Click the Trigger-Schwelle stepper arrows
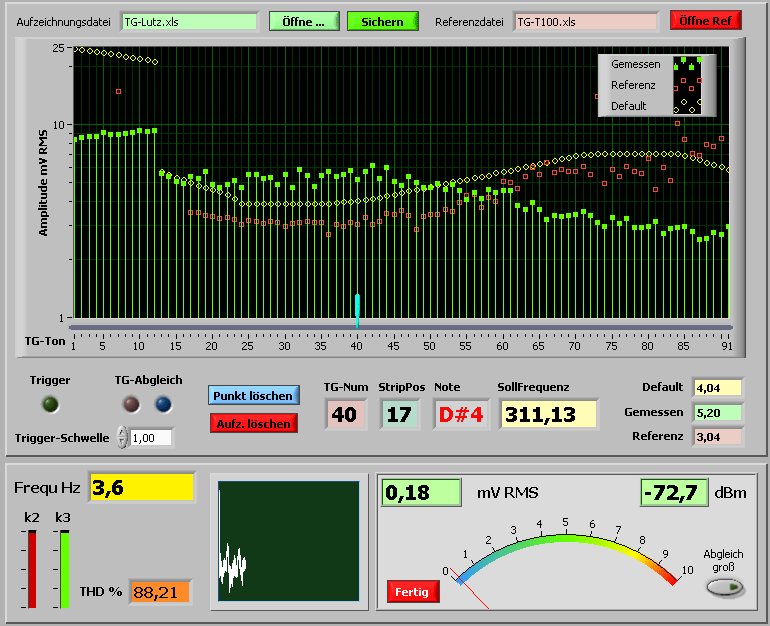 click(122, 437)
